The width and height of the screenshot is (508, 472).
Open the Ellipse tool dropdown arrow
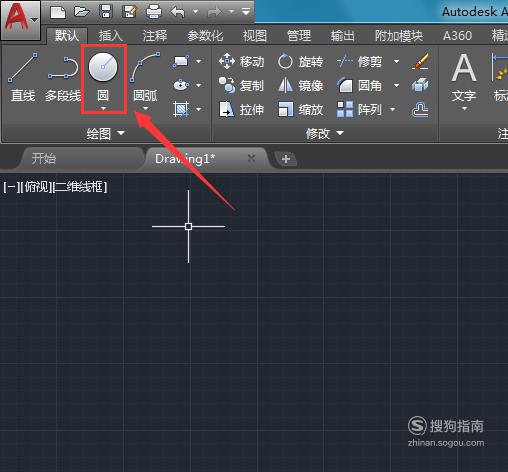click(x=199, y=85)
